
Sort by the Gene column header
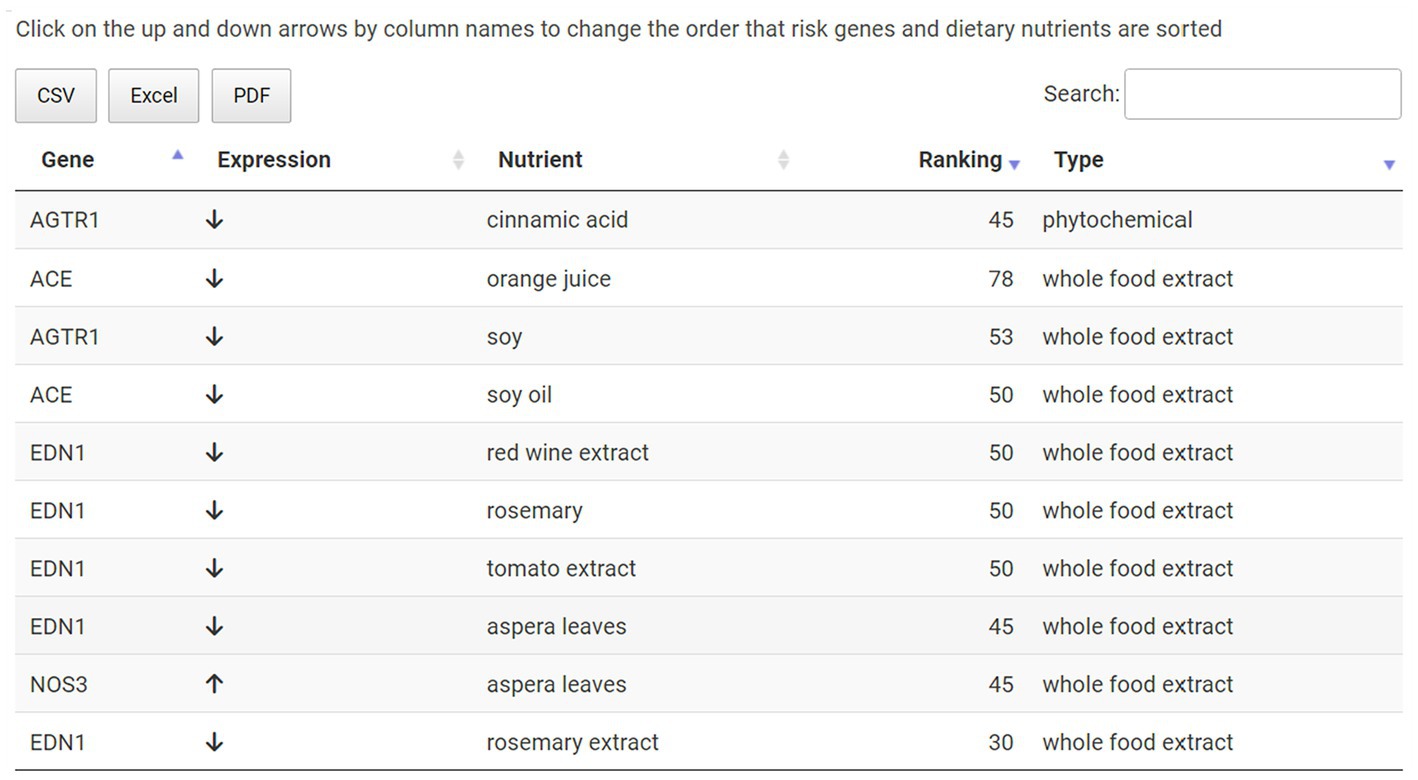click(68, 160)
